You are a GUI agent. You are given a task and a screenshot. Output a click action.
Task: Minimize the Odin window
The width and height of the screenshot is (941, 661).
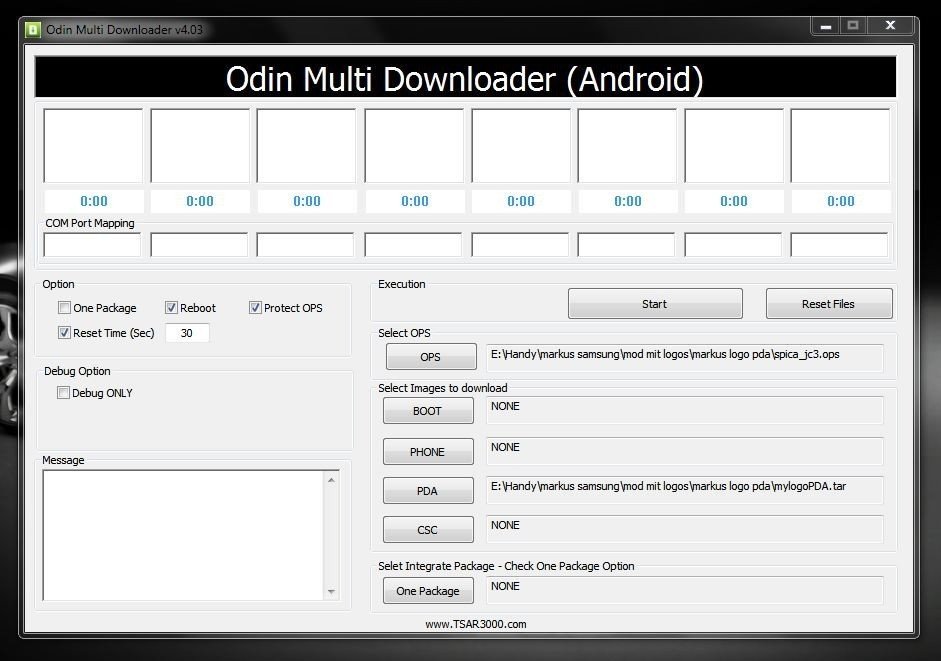click(x=826, y=26)
